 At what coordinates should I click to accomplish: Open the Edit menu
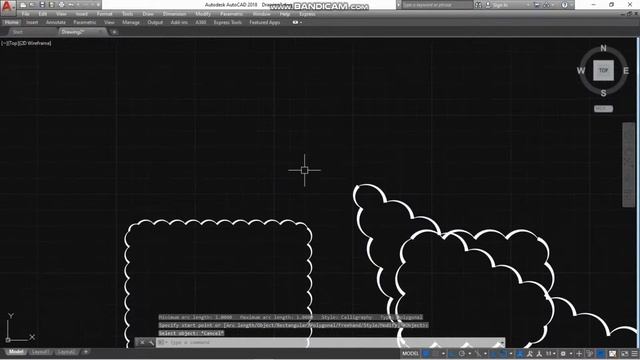43,14
